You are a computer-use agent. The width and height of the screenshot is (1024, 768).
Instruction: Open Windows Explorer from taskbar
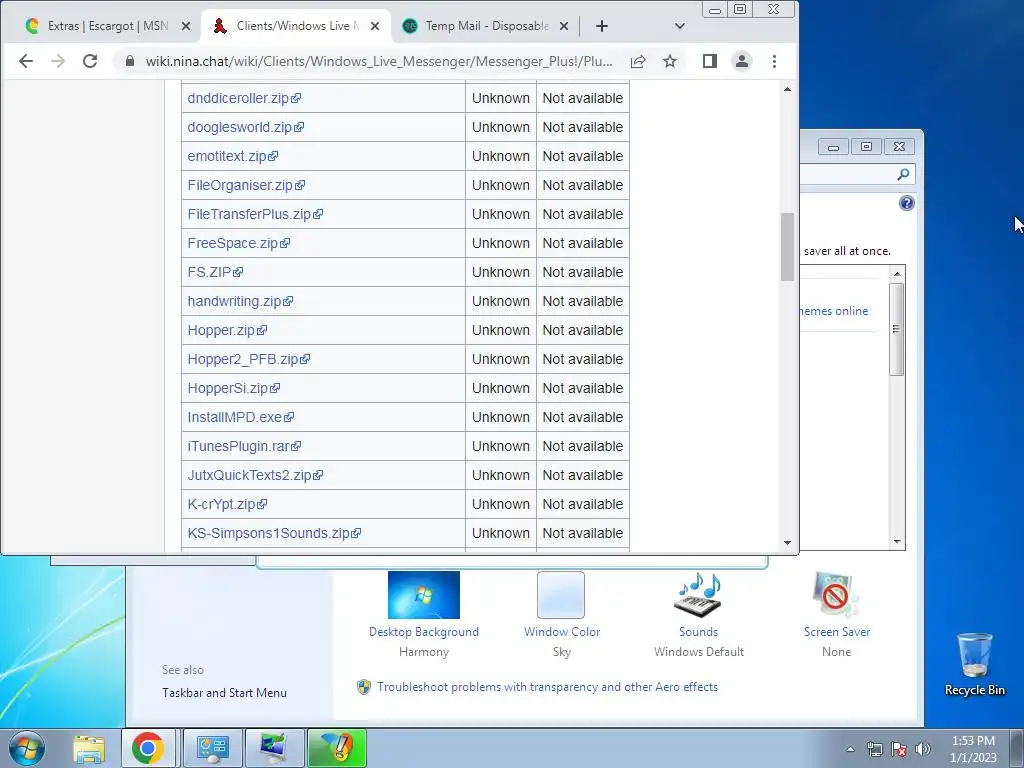tap(89, 748)
